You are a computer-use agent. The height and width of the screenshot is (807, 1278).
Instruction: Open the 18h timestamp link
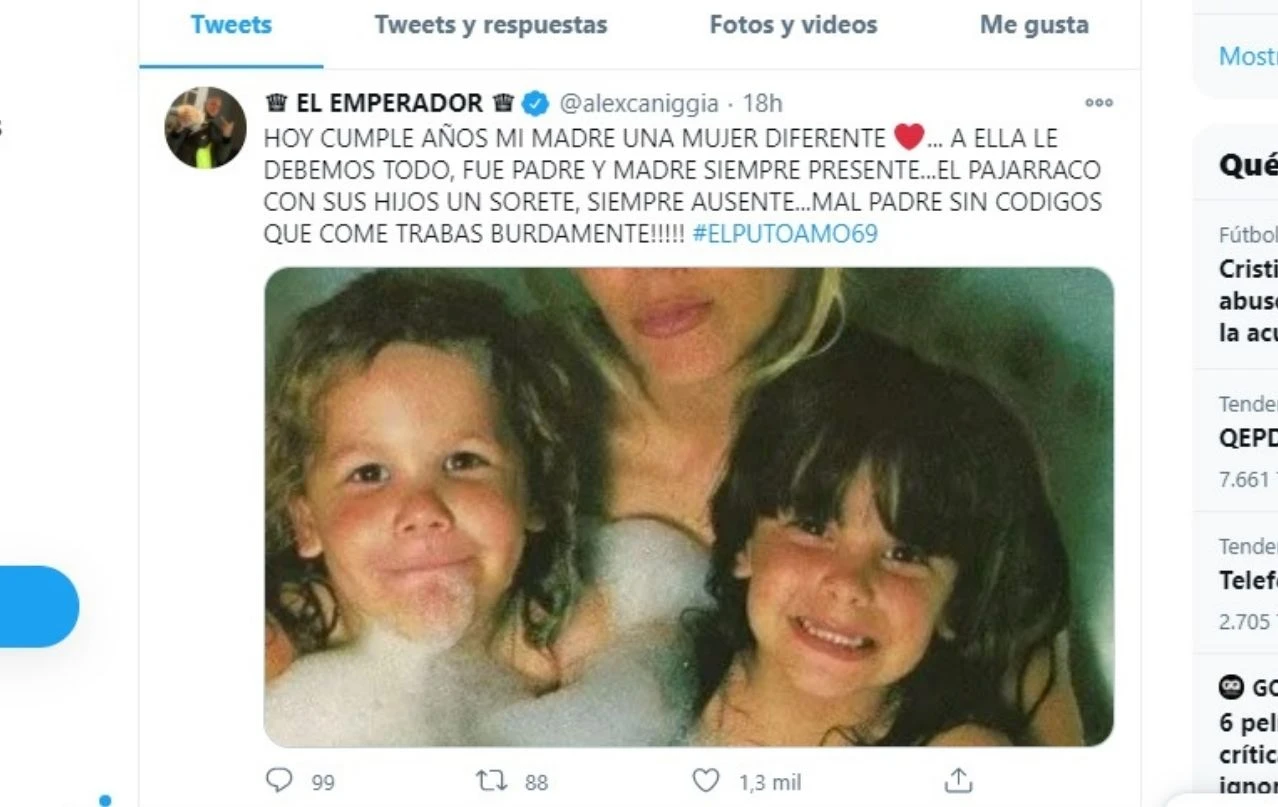pyautogui.click(x=763, y=102)
